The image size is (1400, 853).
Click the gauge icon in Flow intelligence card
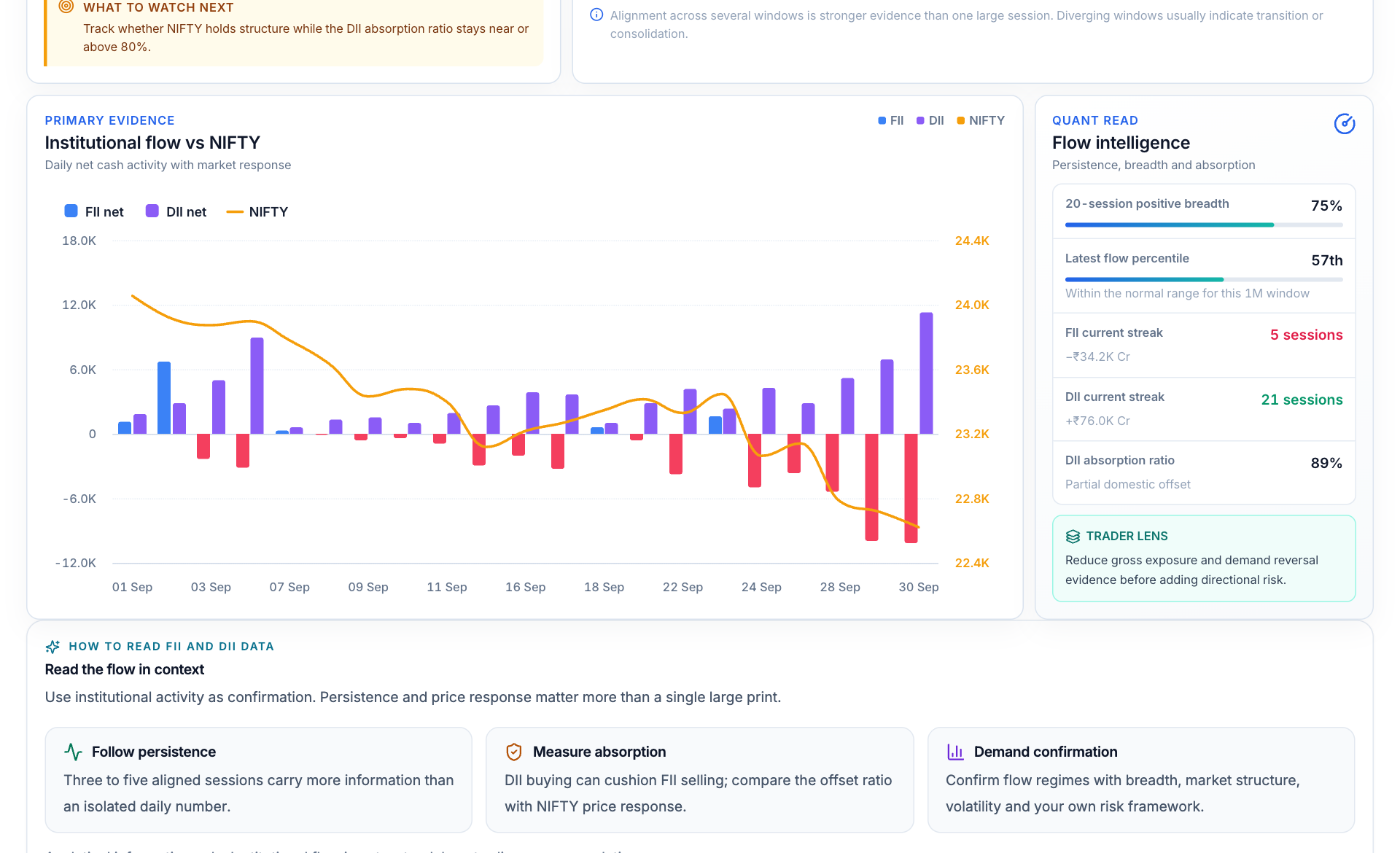click(x=1344, y=124)
